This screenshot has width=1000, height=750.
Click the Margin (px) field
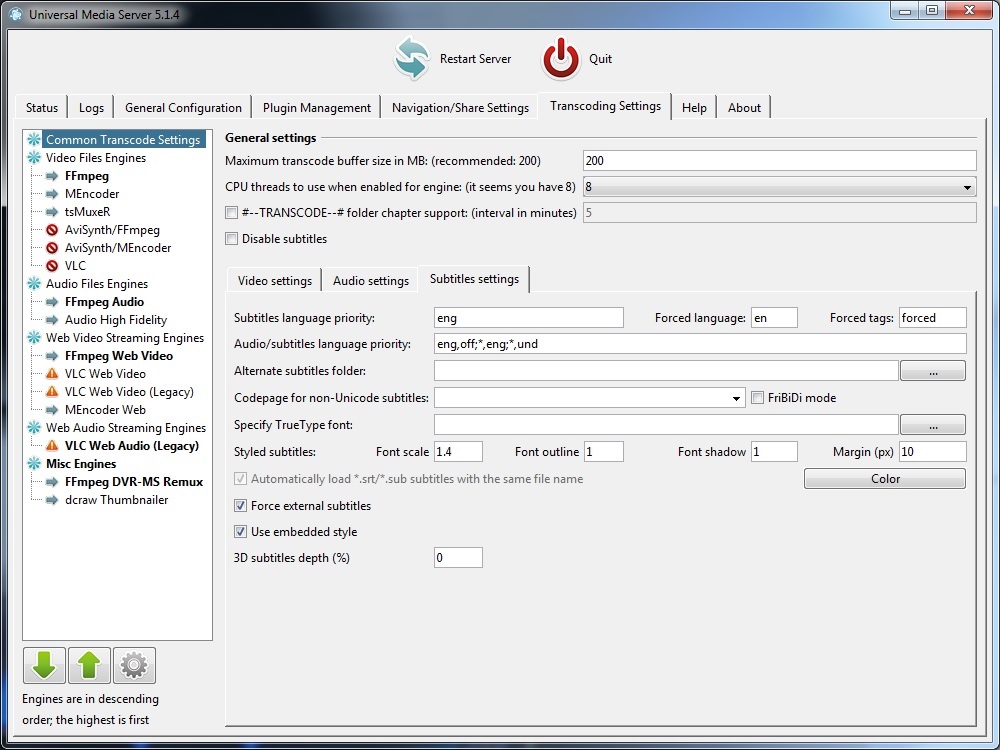coord(932,452)
